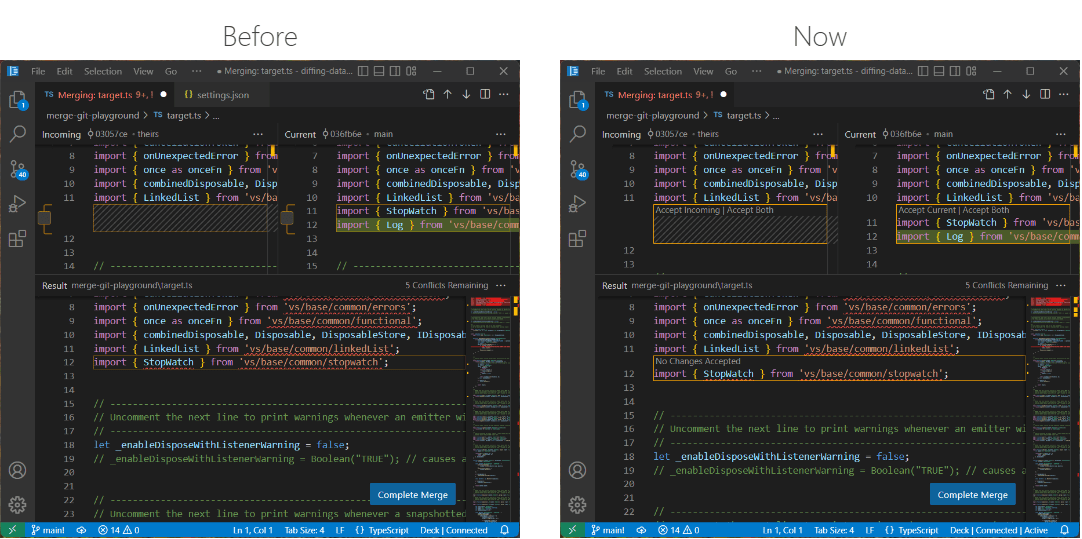Open editor more actions ellipsis in Before window
This screenshot has height=539, width=1082.
click(504, 95)
